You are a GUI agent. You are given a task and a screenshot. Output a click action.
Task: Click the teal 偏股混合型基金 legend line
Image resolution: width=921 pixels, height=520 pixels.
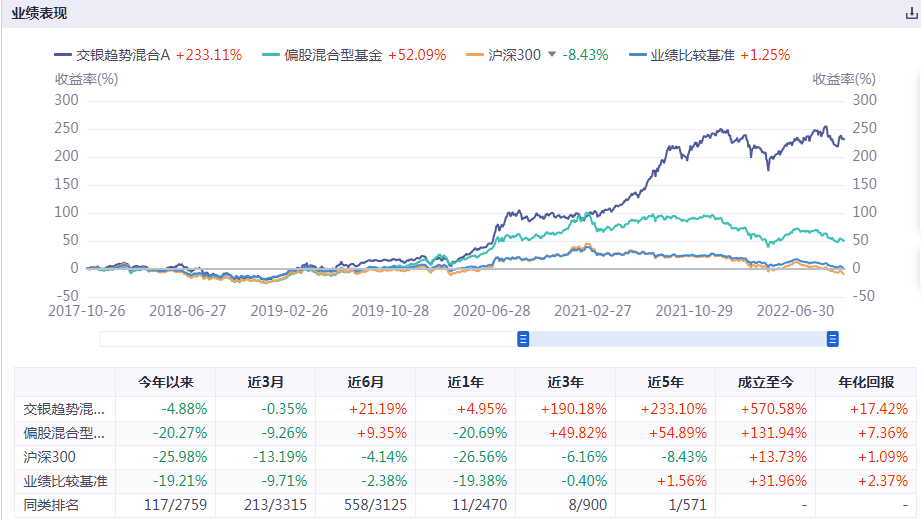270,56
